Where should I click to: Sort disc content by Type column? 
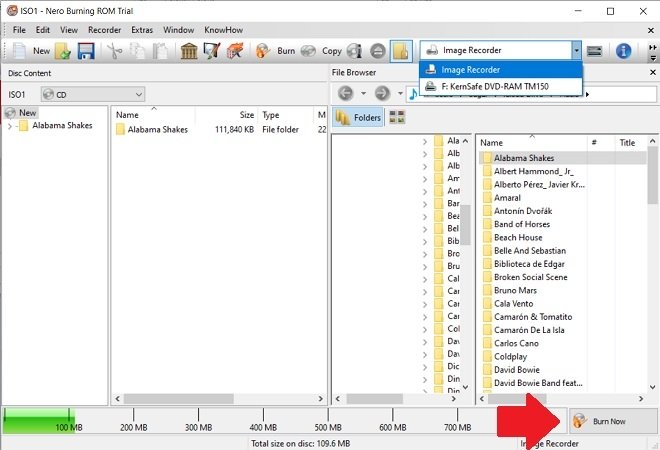(x=285, y=114)
